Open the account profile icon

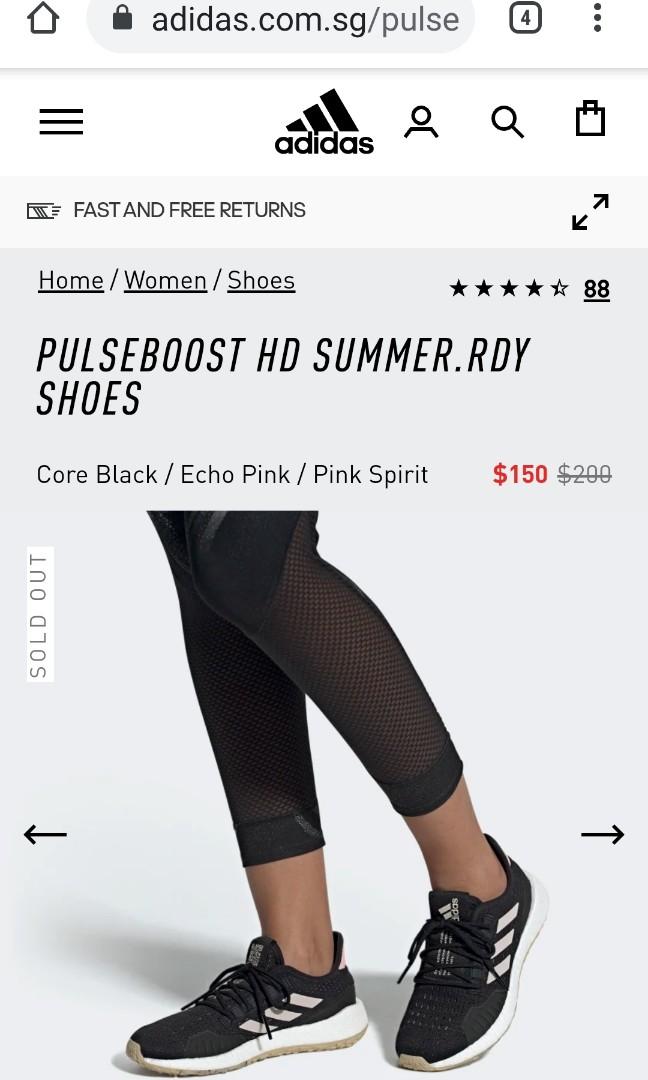(421, 122)
